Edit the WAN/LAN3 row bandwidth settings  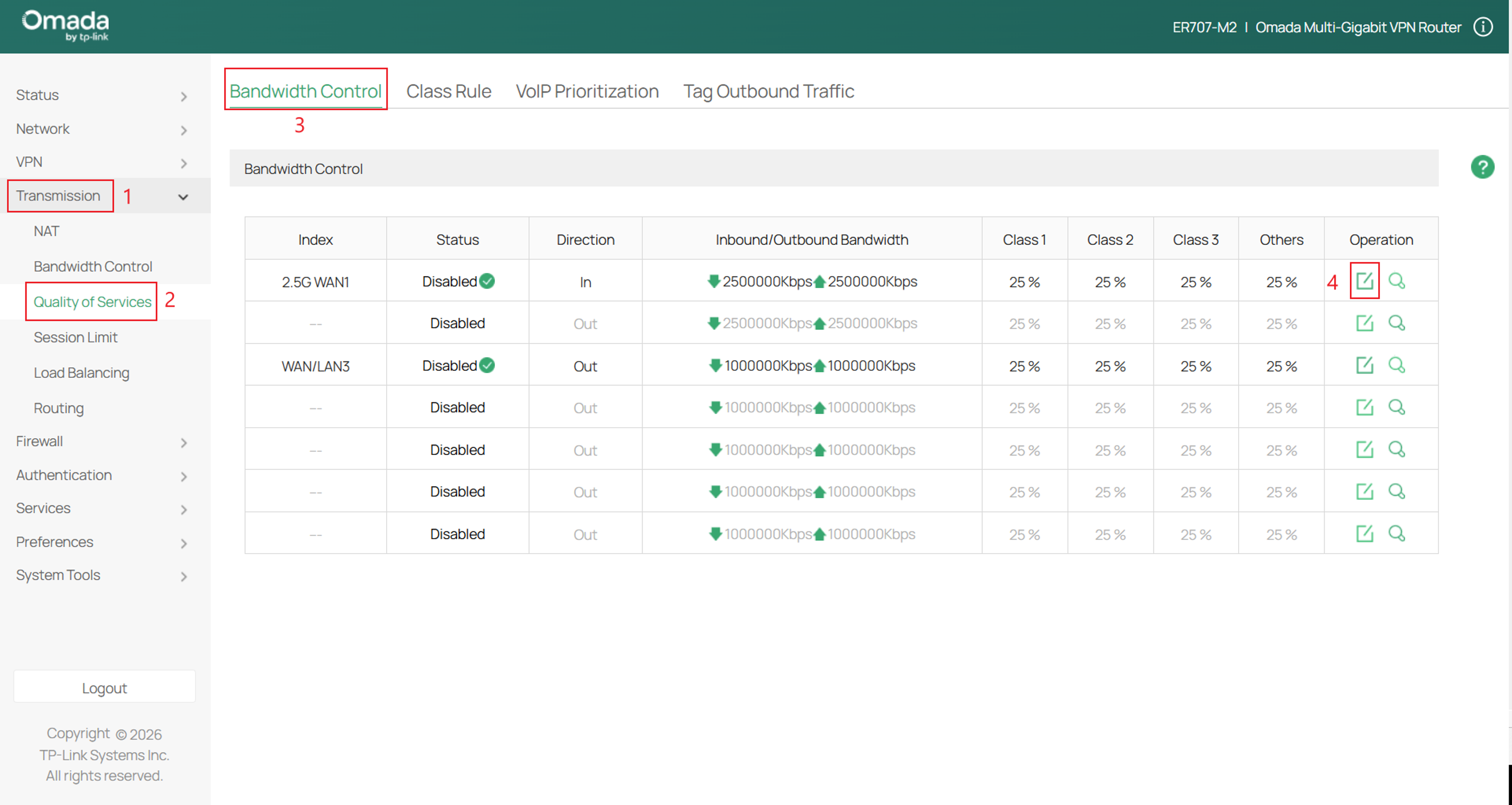tap(1364, 365)
